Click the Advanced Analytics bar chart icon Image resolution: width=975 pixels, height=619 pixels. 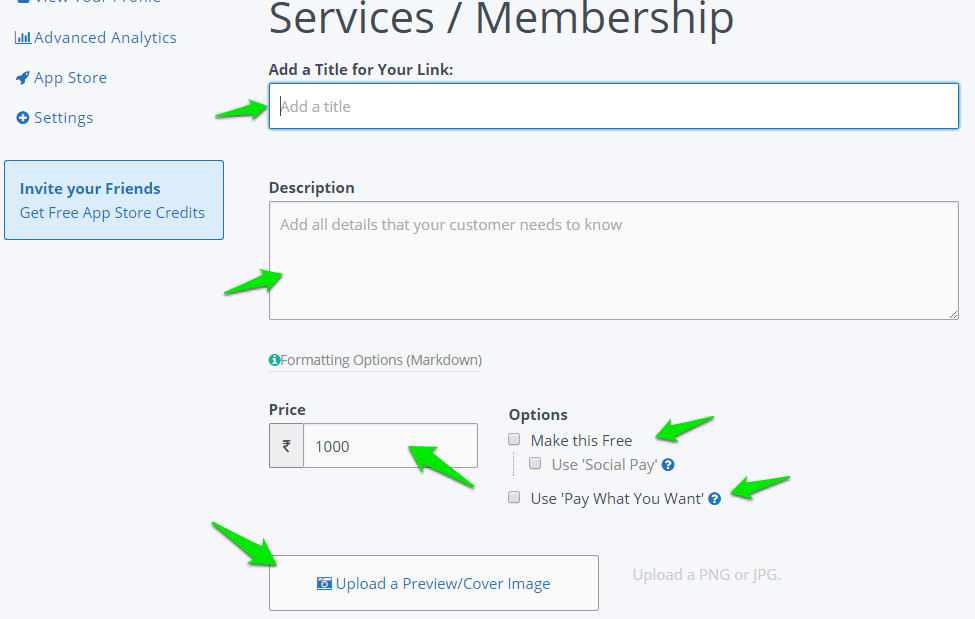point(22,38)
